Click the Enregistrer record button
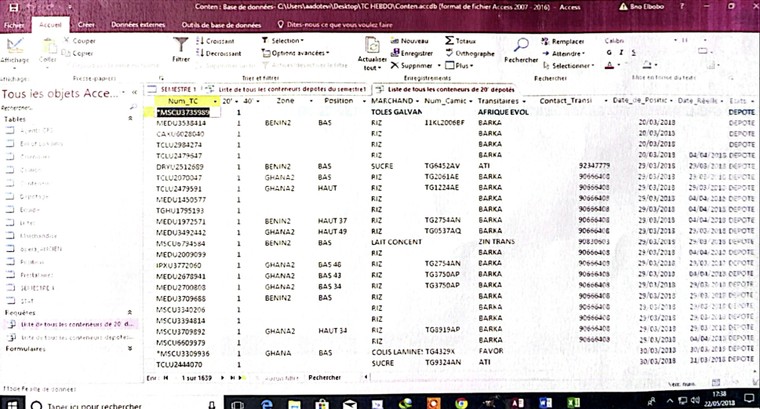Viewport: 760px width, 409px height. pyautogui.click(x=410, y=53)
